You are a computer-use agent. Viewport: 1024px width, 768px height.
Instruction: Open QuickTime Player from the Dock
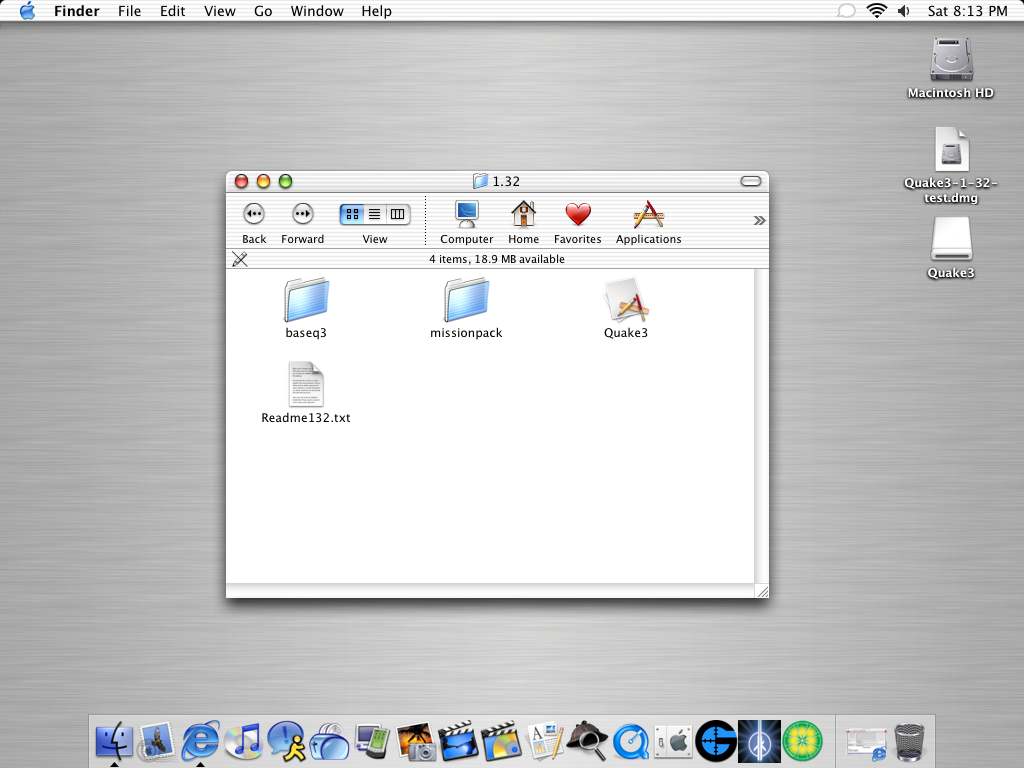pos(630,742)
